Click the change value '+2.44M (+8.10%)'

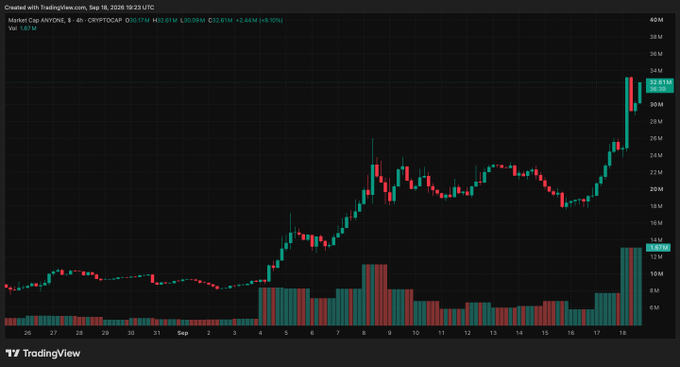click(259, 20)
